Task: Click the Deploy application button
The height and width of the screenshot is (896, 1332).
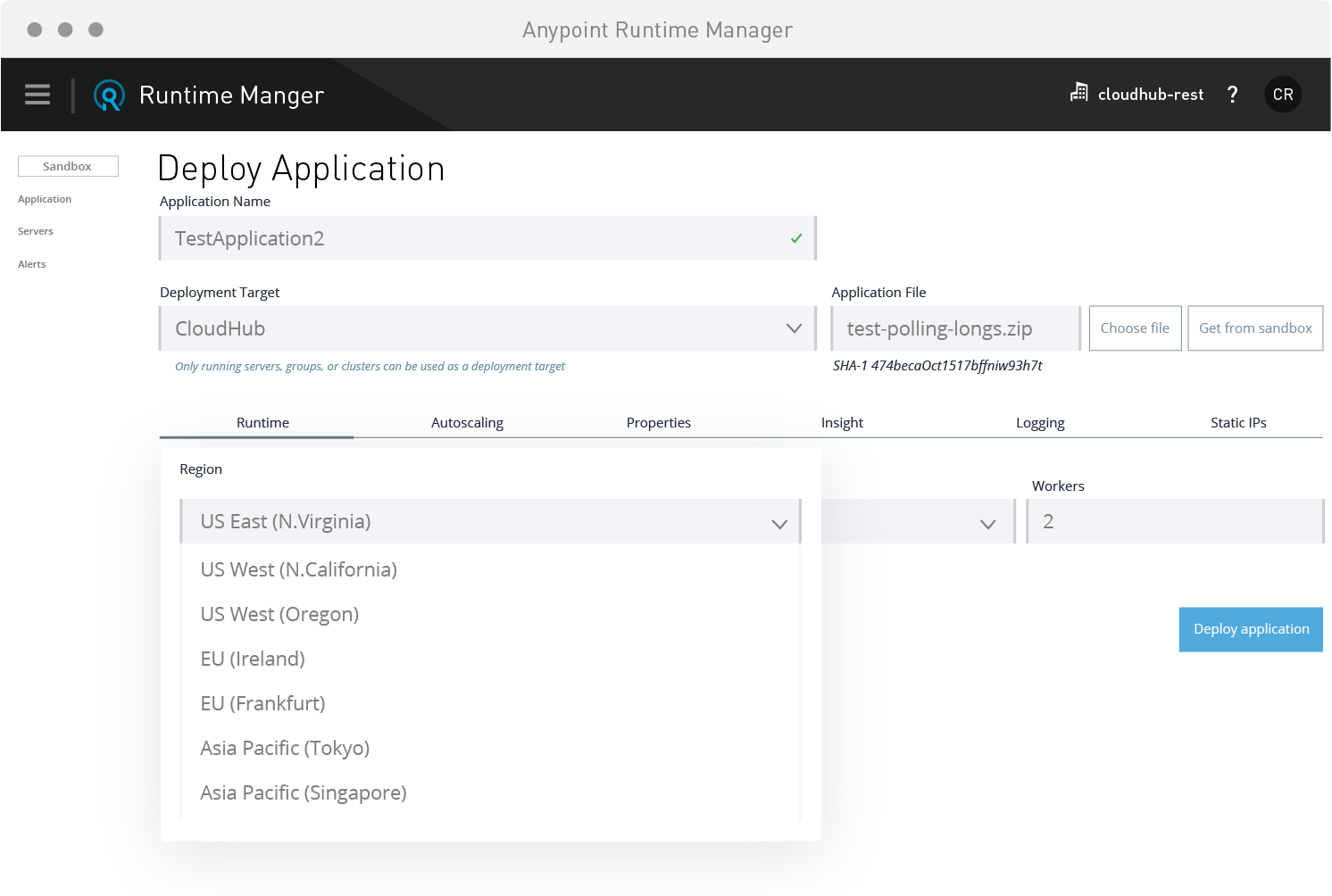Action: [x=1250, y=629]
